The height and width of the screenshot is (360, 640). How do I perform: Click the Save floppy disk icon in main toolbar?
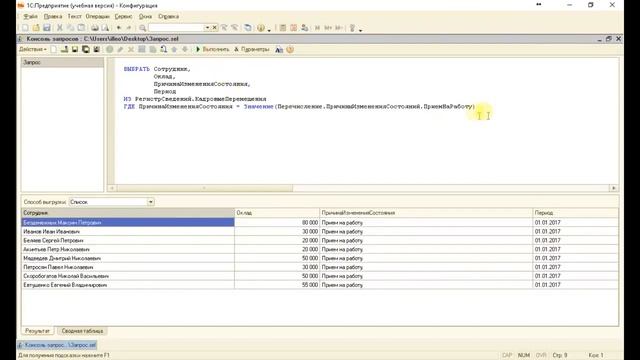click(47, 28)
